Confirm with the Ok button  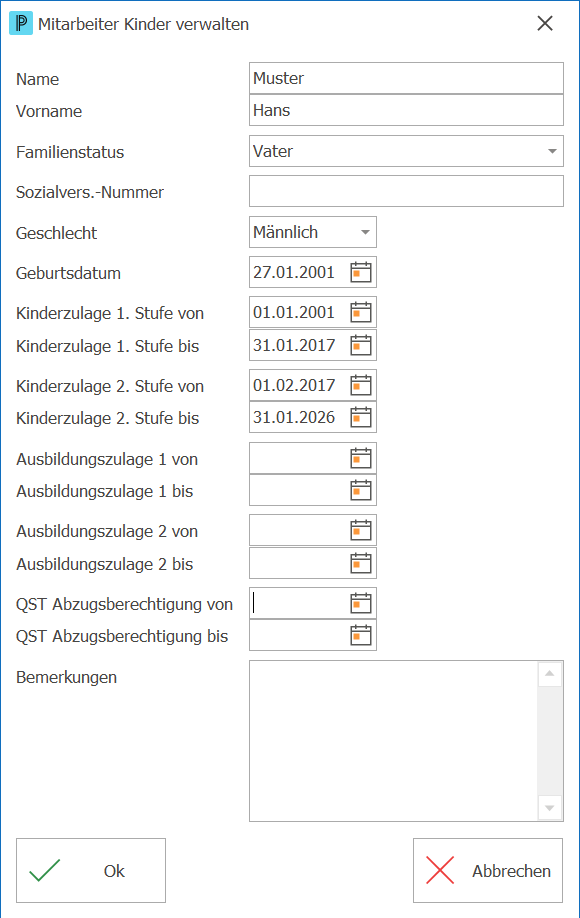91,871
